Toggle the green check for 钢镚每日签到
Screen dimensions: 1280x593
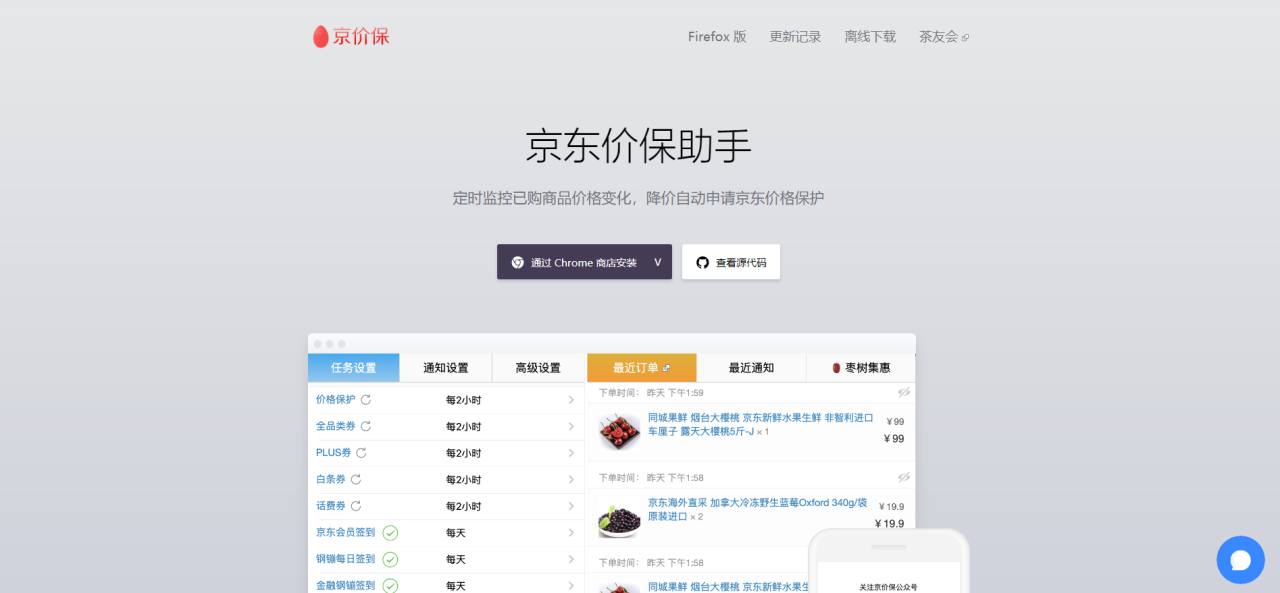point(391,559)
